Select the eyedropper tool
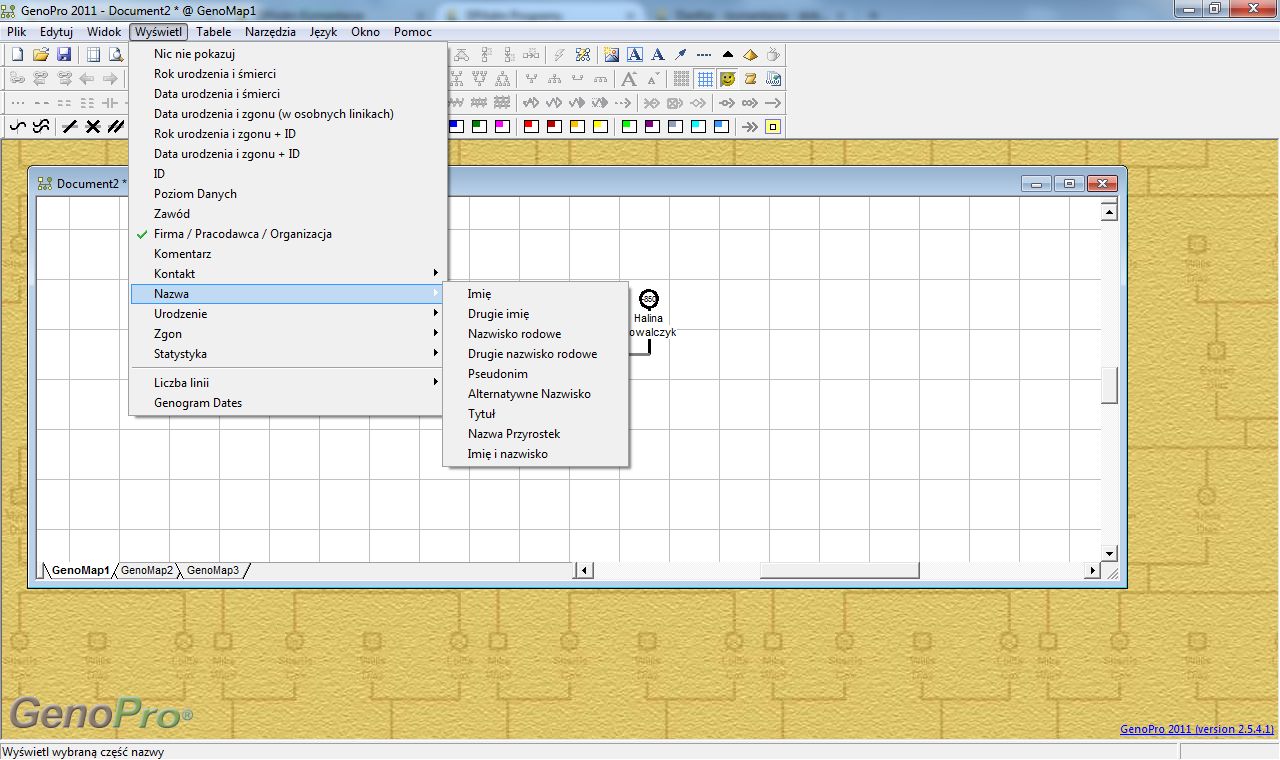Screen dimensions: 1280x760 click(x=681, y=54)
